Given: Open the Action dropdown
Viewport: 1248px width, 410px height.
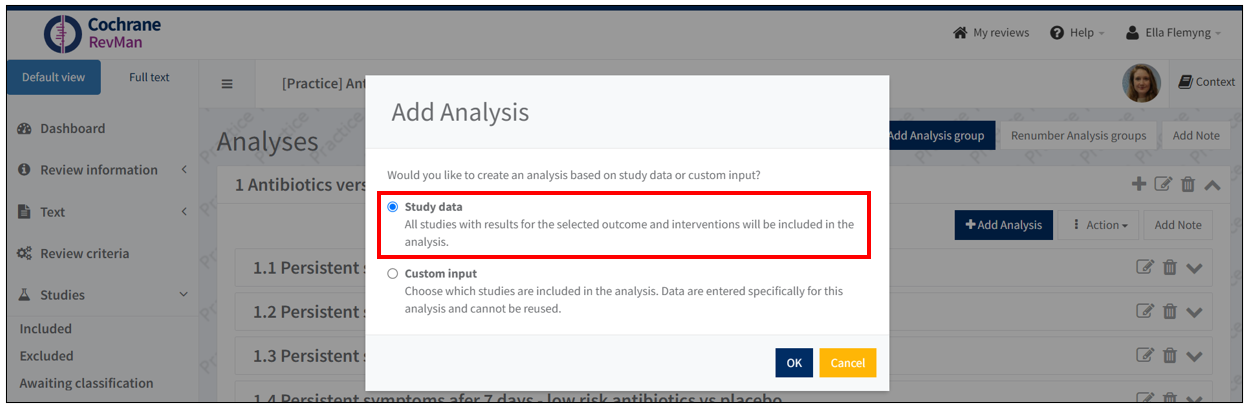Looking at the screenshot, I should 1100,225.
